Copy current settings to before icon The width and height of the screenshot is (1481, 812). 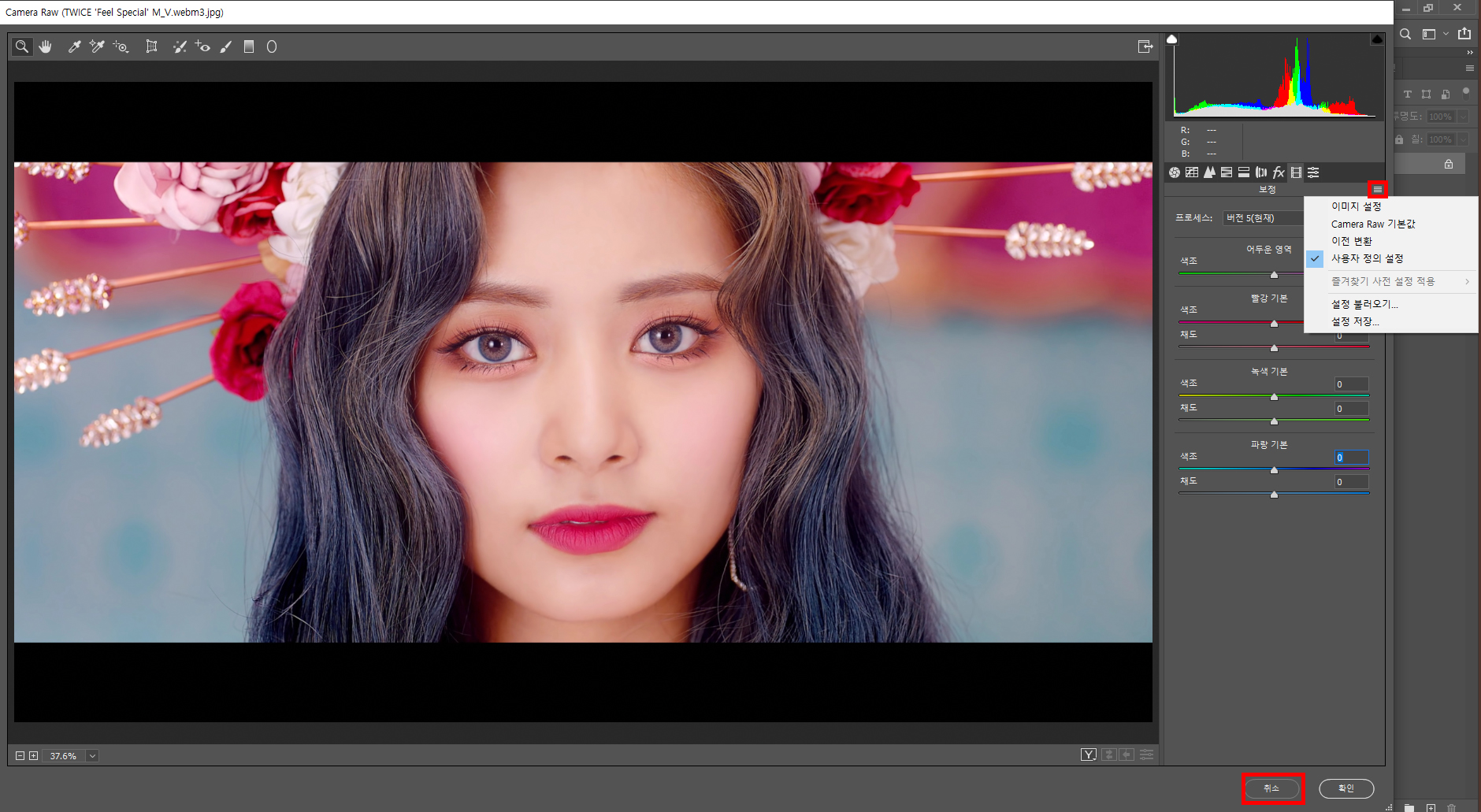[1127, 755]
